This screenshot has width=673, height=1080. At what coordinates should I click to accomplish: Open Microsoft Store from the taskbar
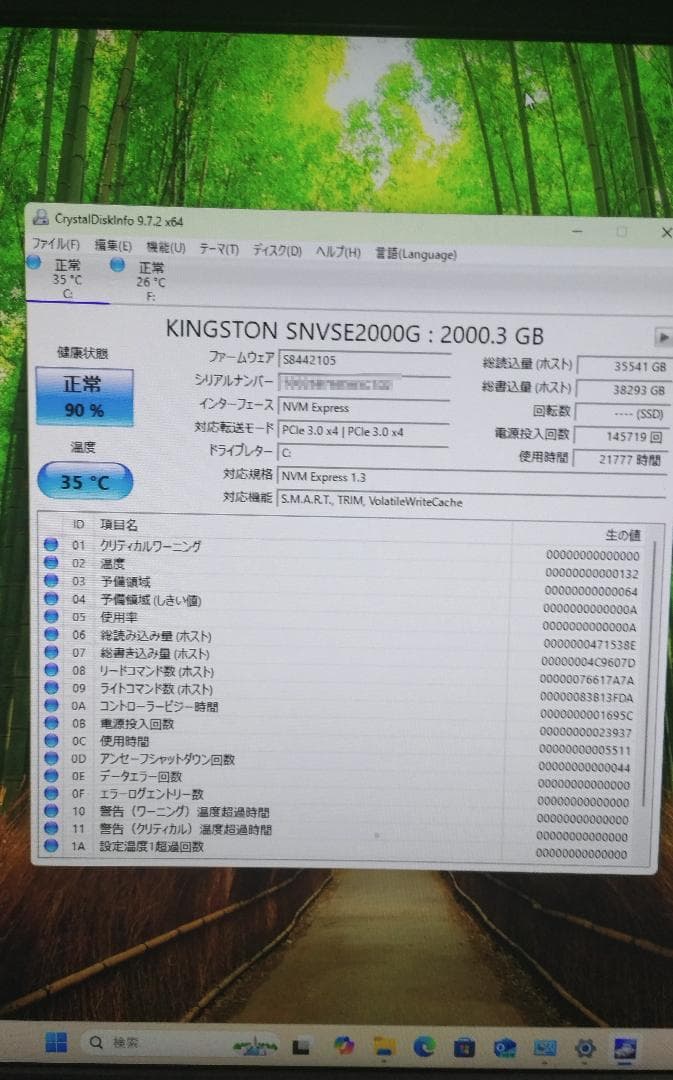(464, 1049)
